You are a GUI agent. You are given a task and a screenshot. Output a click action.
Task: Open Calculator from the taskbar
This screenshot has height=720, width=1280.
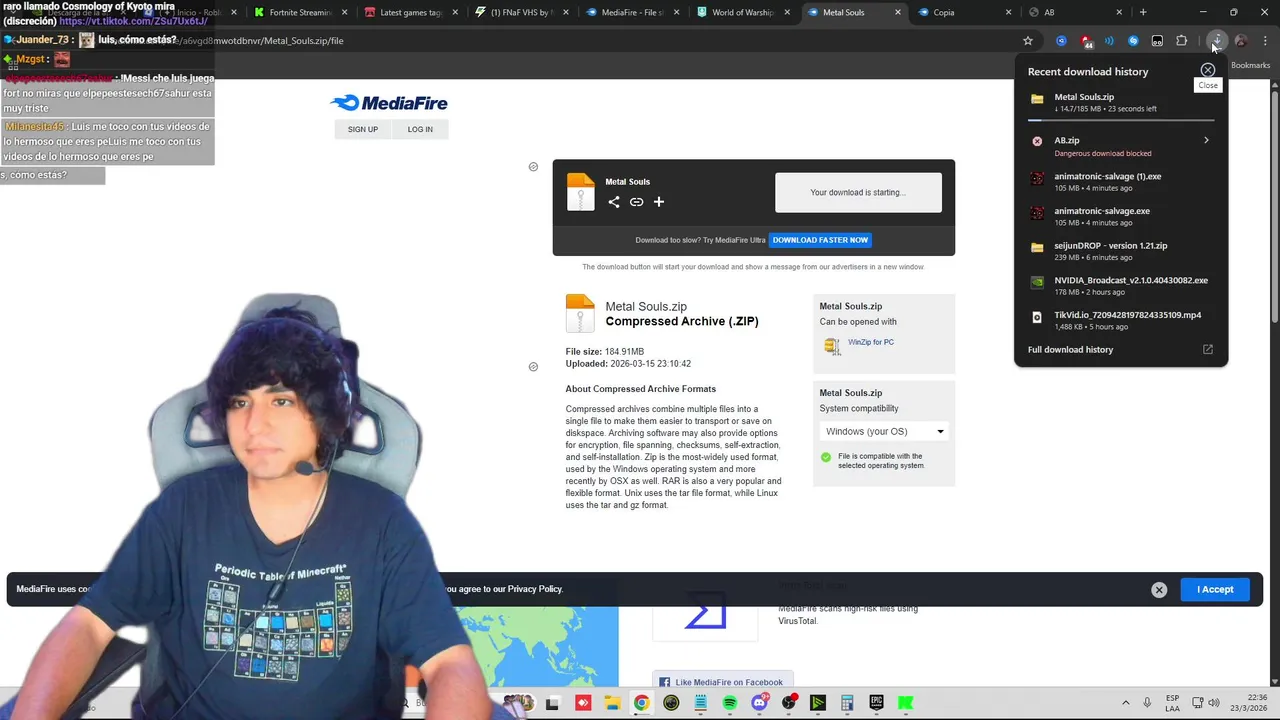[847, 703]
